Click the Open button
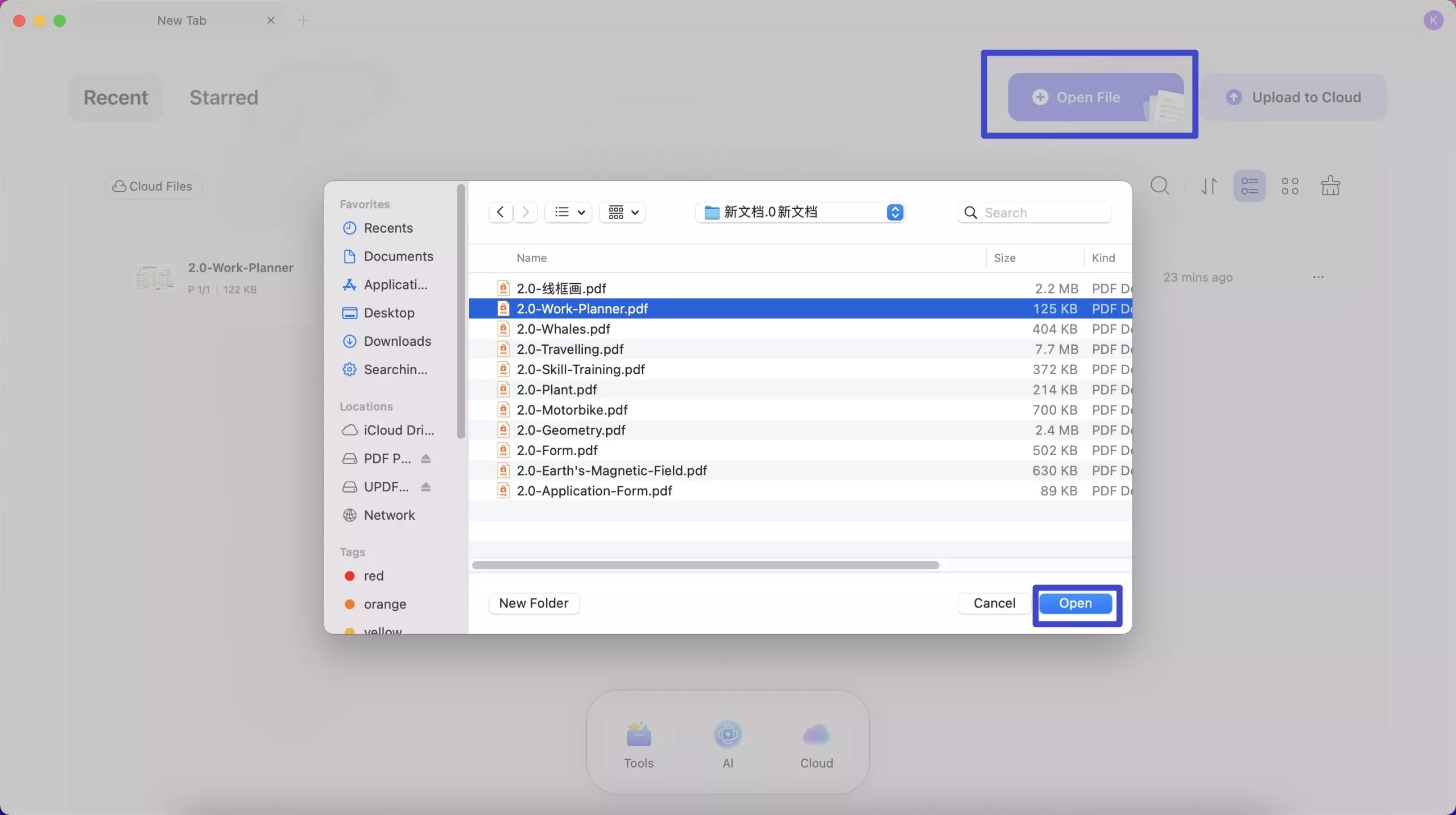The height and width of the screenshot is (815, 1456). pyautogui.click(x=1075, y=603)
